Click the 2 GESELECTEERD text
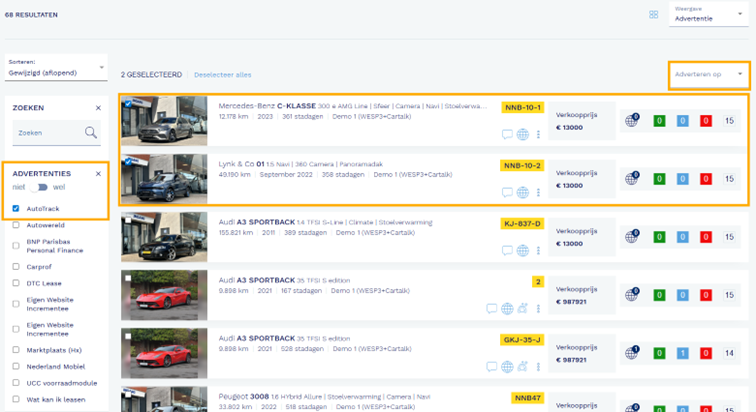Viewport: 756px width, 412px height. [151, 75]
